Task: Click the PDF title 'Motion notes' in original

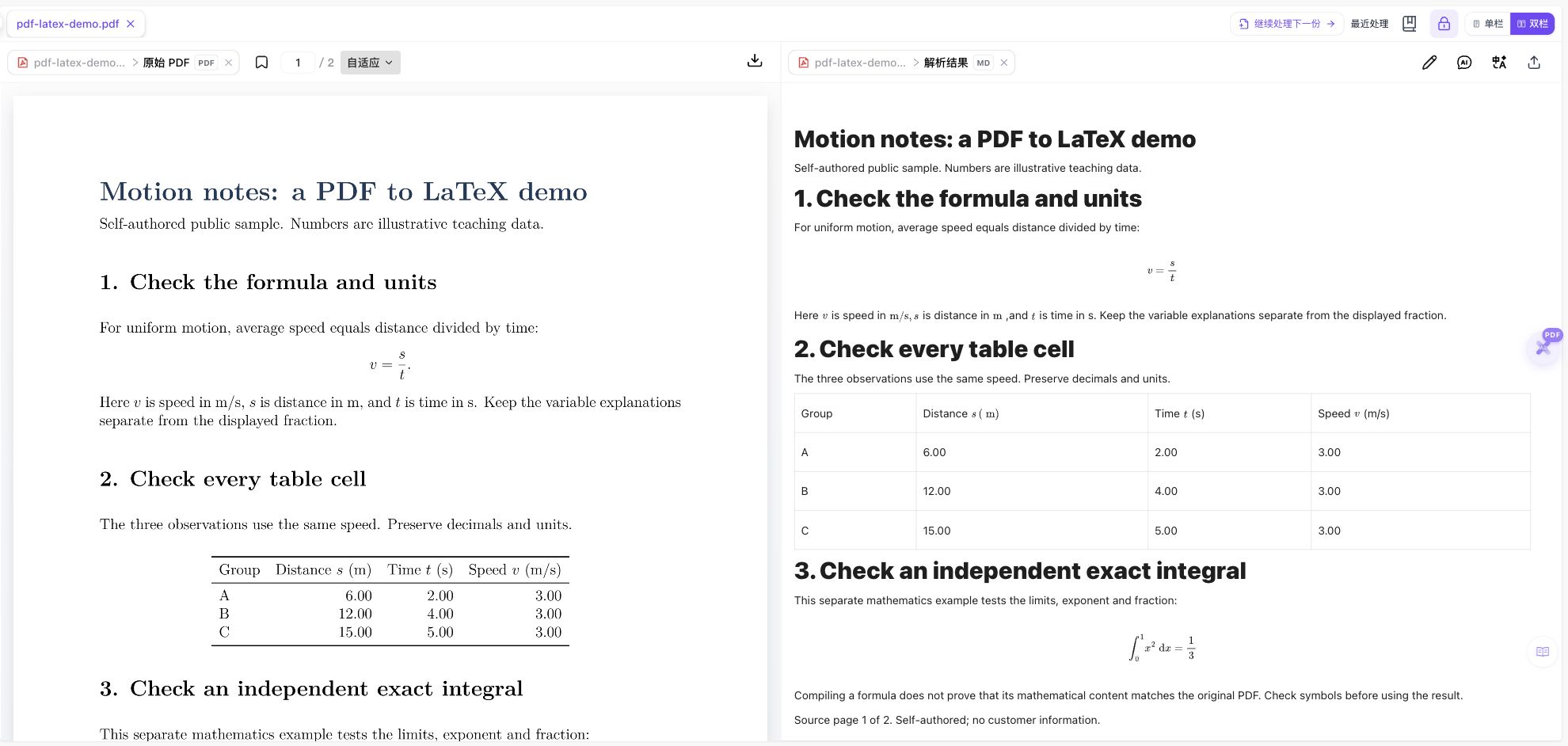Action: [x=343, y=192]
